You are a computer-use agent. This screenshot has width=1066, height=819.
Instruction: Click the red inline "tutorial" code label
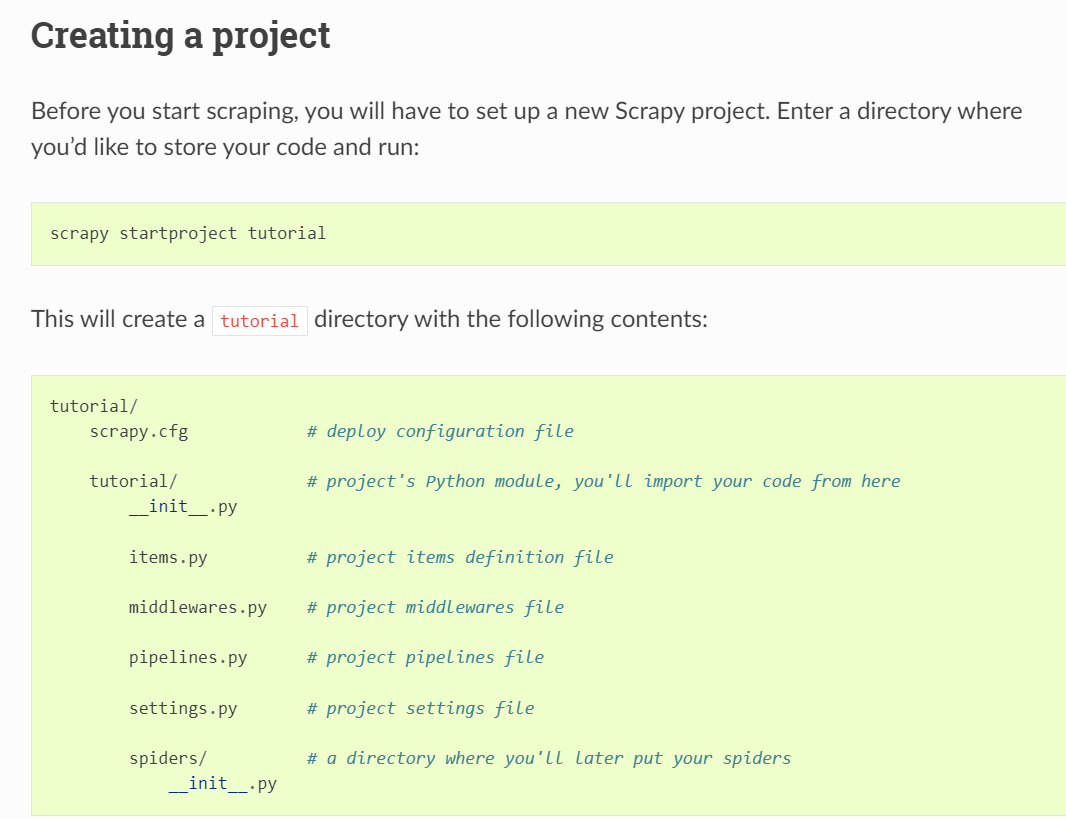[259, 321]
